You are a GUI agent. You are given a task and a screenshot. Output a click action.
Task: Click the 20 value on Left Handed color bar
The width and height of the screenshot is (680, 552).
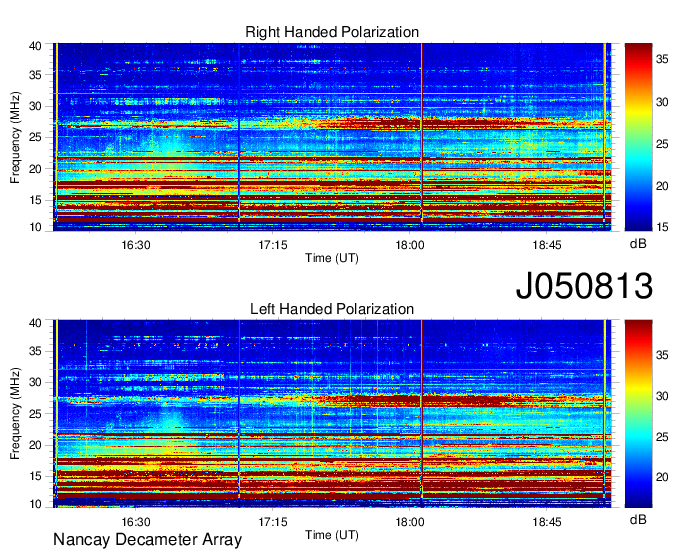click(662, 477)
